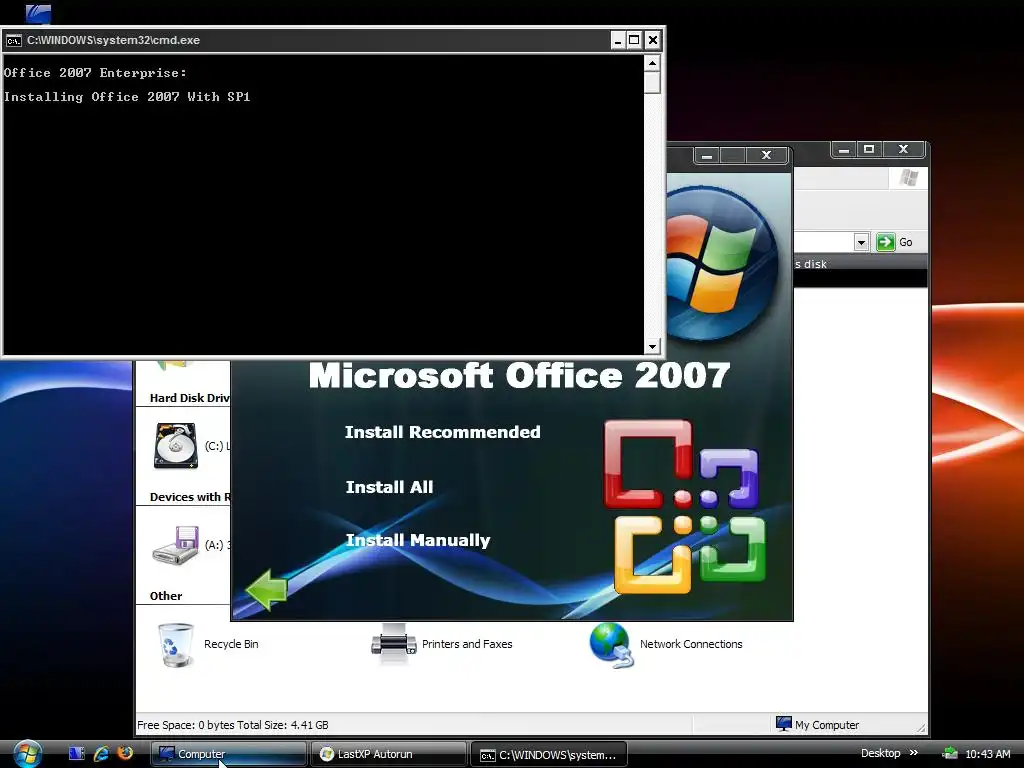Minimize the Computer explorer window

844,150
